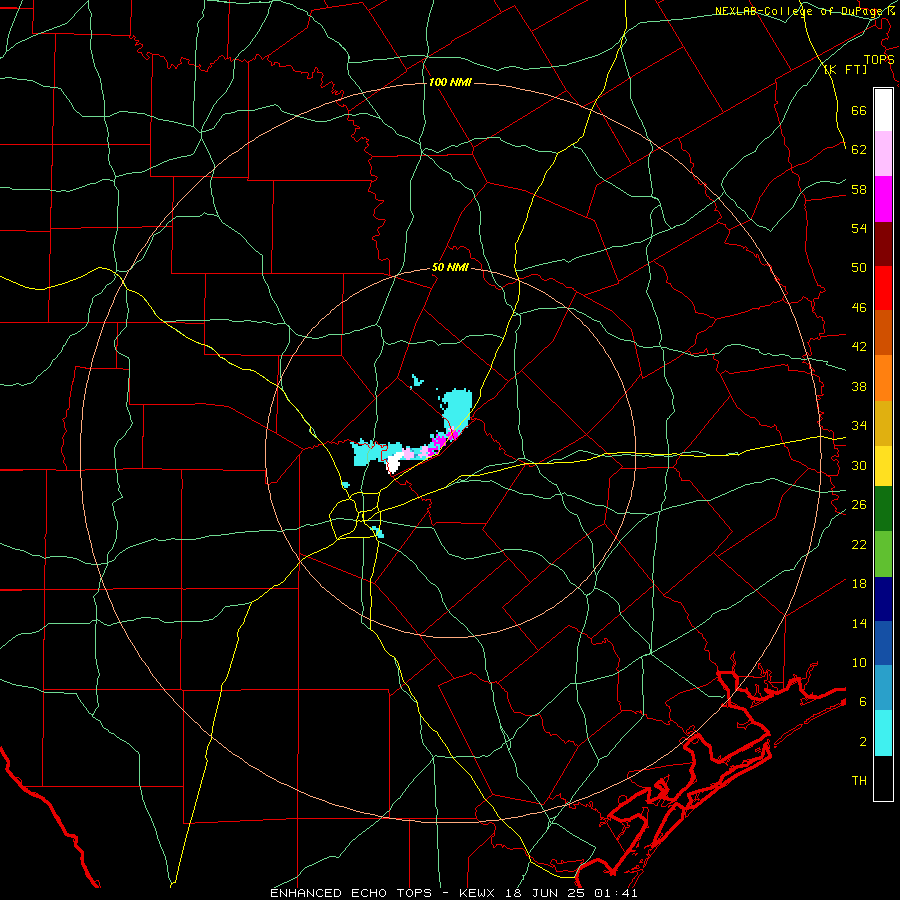This screenshot has height=900, width=900.
Task: Click the legend value 10
Action: 859,663
